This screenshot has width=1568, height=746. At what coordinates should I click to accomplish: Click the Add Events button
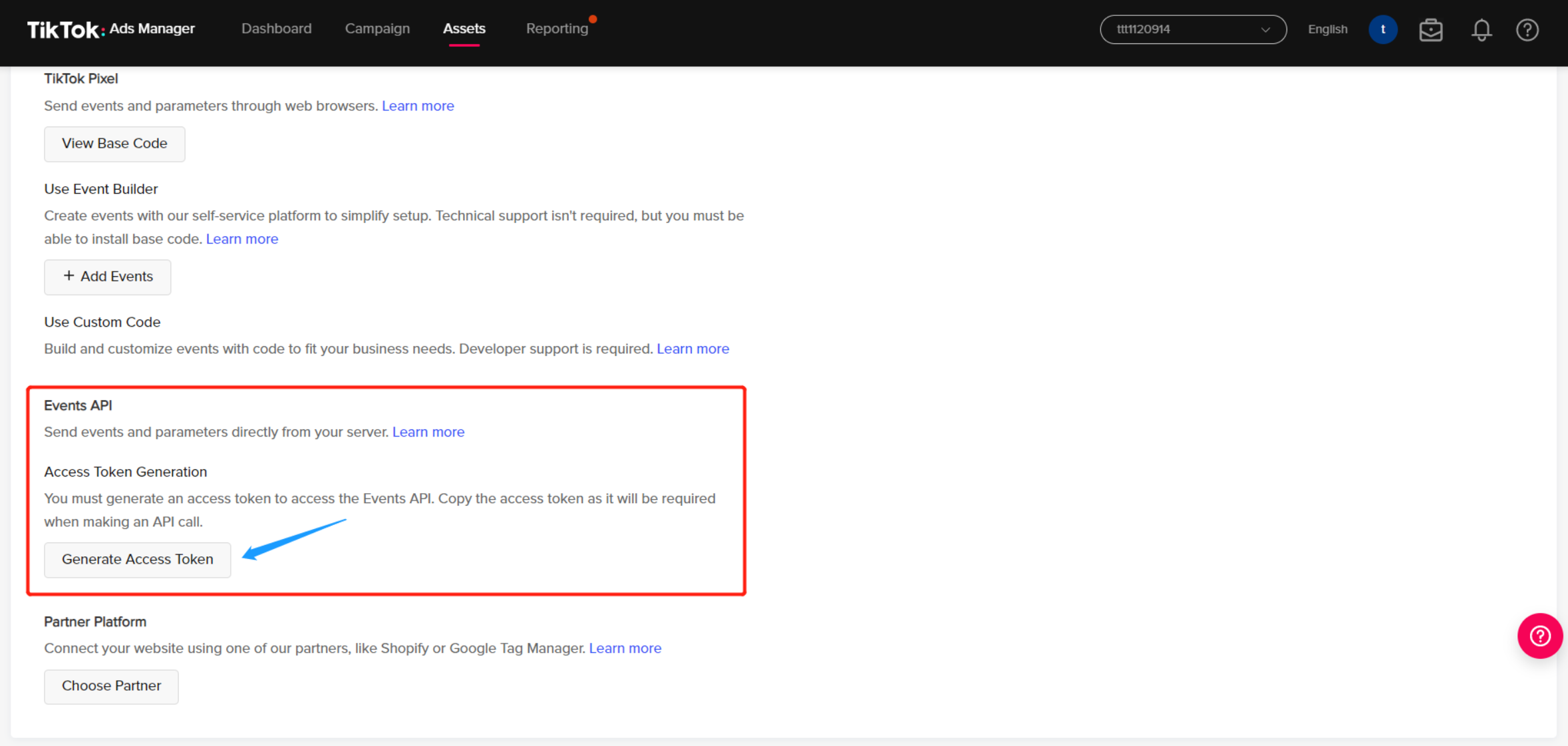coord(108,277)
